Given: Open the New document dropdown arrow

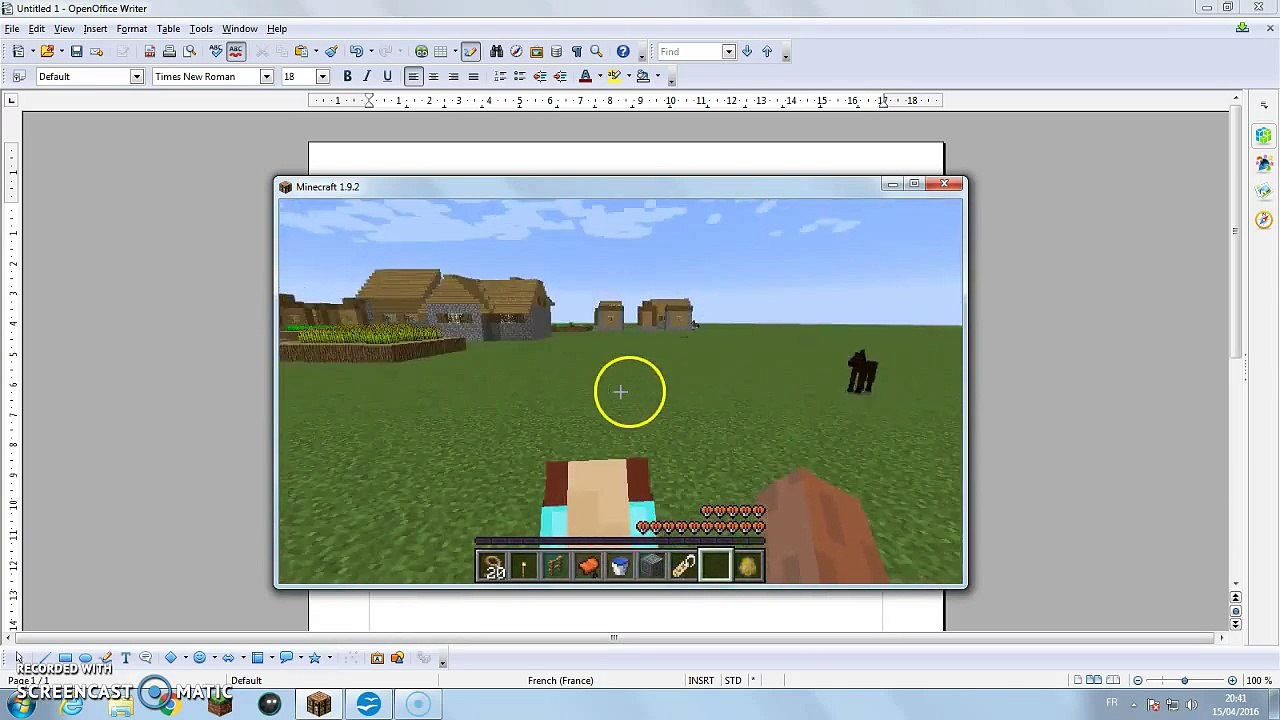Looking at the screenshot, I should [32, 51].
